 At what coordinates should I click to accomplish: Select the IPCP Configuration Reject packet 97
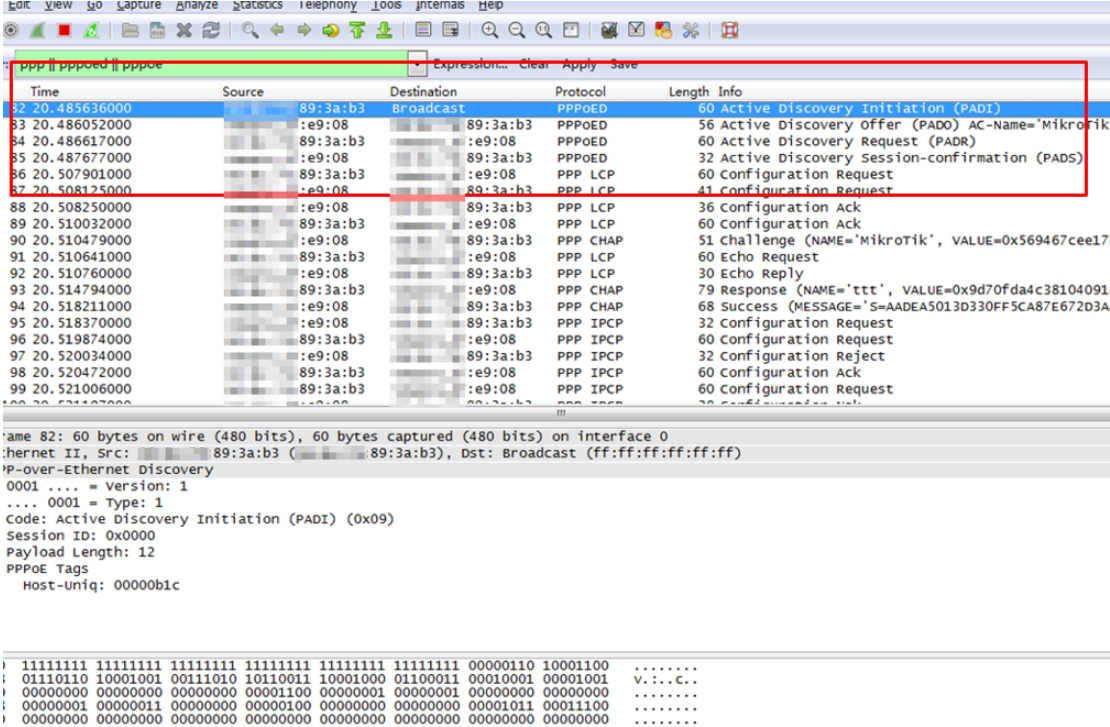556,356
